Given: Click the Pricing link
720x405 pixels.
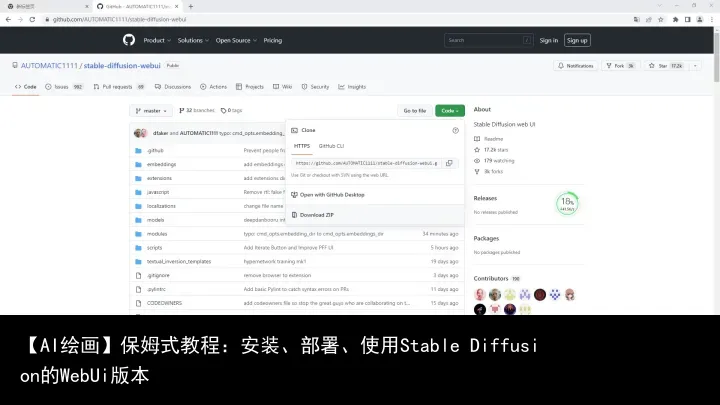Looking at the screenshot, I should [273, 40].
